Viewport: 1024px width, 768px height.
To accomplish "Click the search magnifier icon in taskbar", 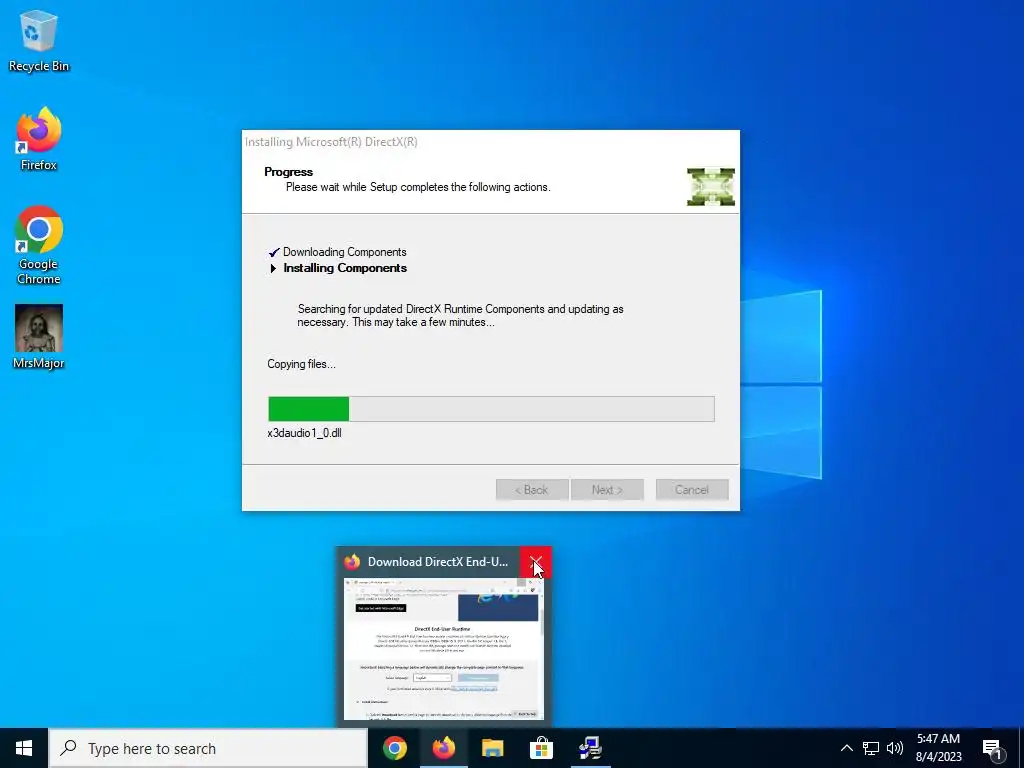I will tap(68, 748).
